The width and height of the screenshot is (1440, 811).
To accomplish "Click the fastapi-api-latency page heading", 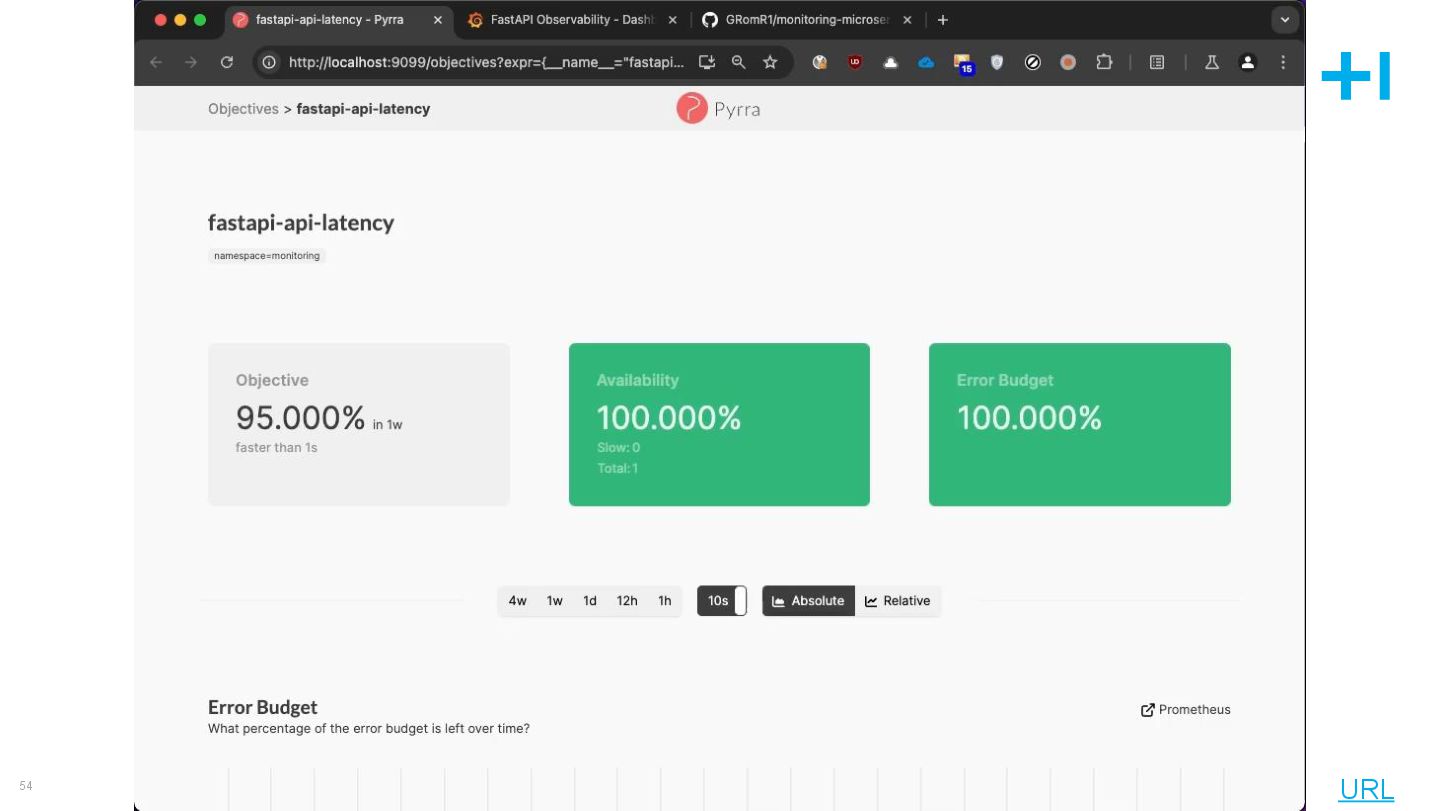I will 301,223.
